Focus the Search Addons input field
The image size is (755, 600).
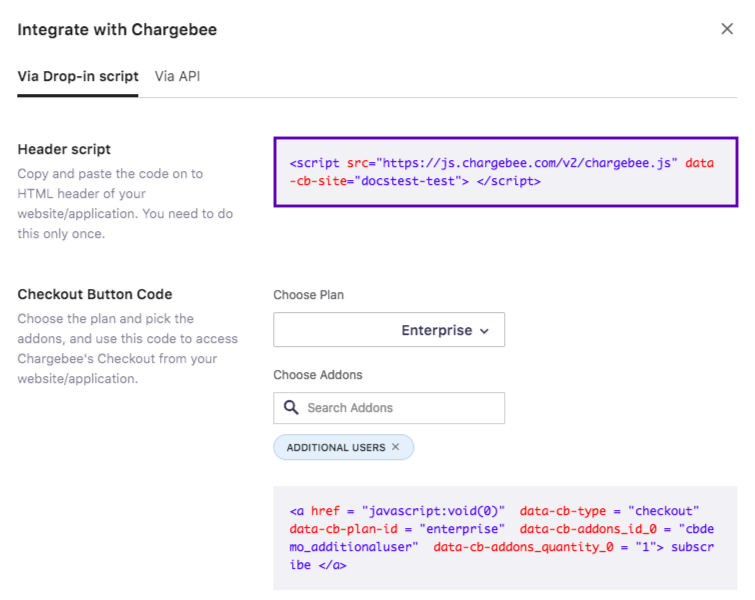pyautogui.click(x=400, y=408)
